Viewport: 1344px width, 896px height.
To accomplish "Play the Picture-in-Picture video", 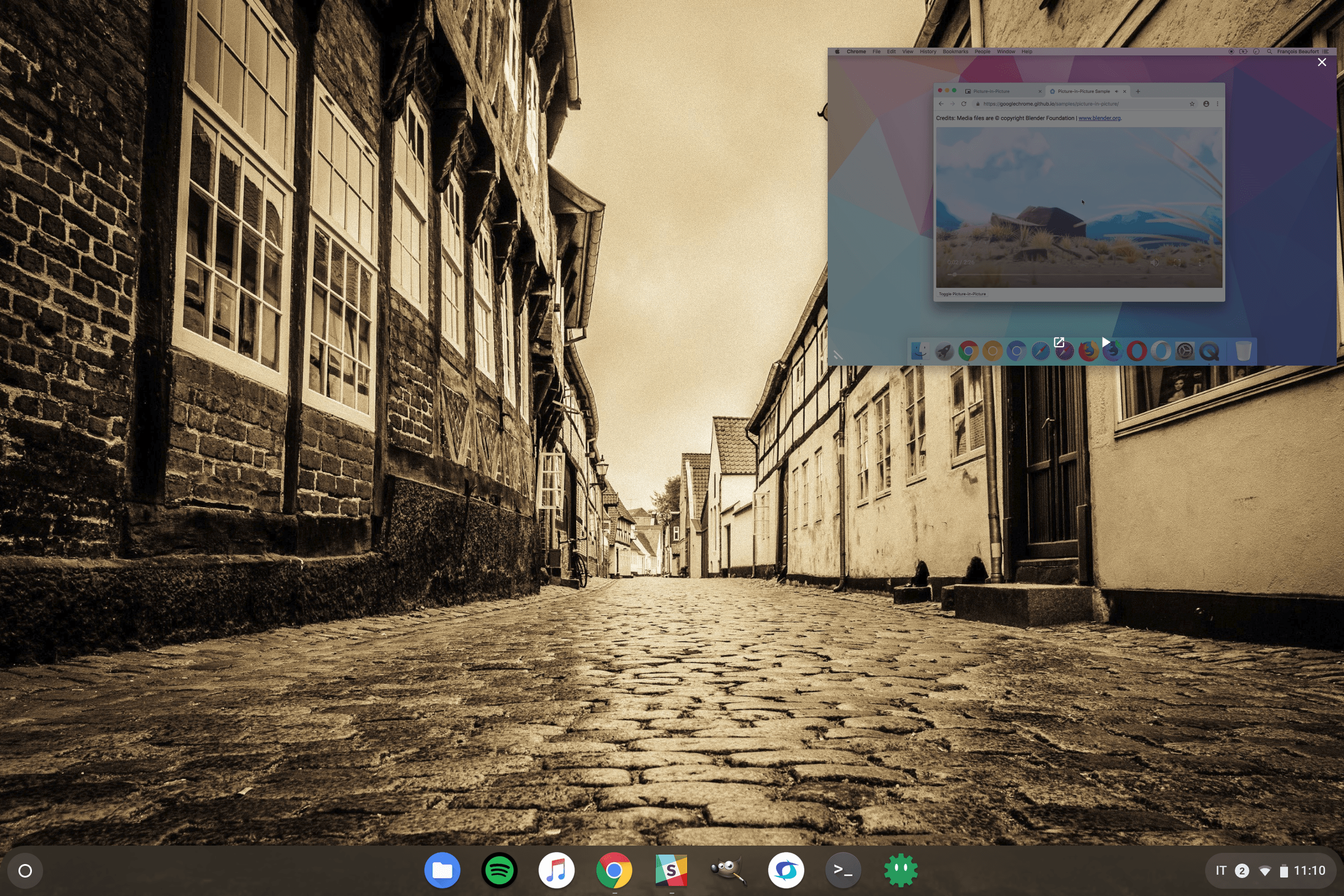I will click(x=1105, y=342).
